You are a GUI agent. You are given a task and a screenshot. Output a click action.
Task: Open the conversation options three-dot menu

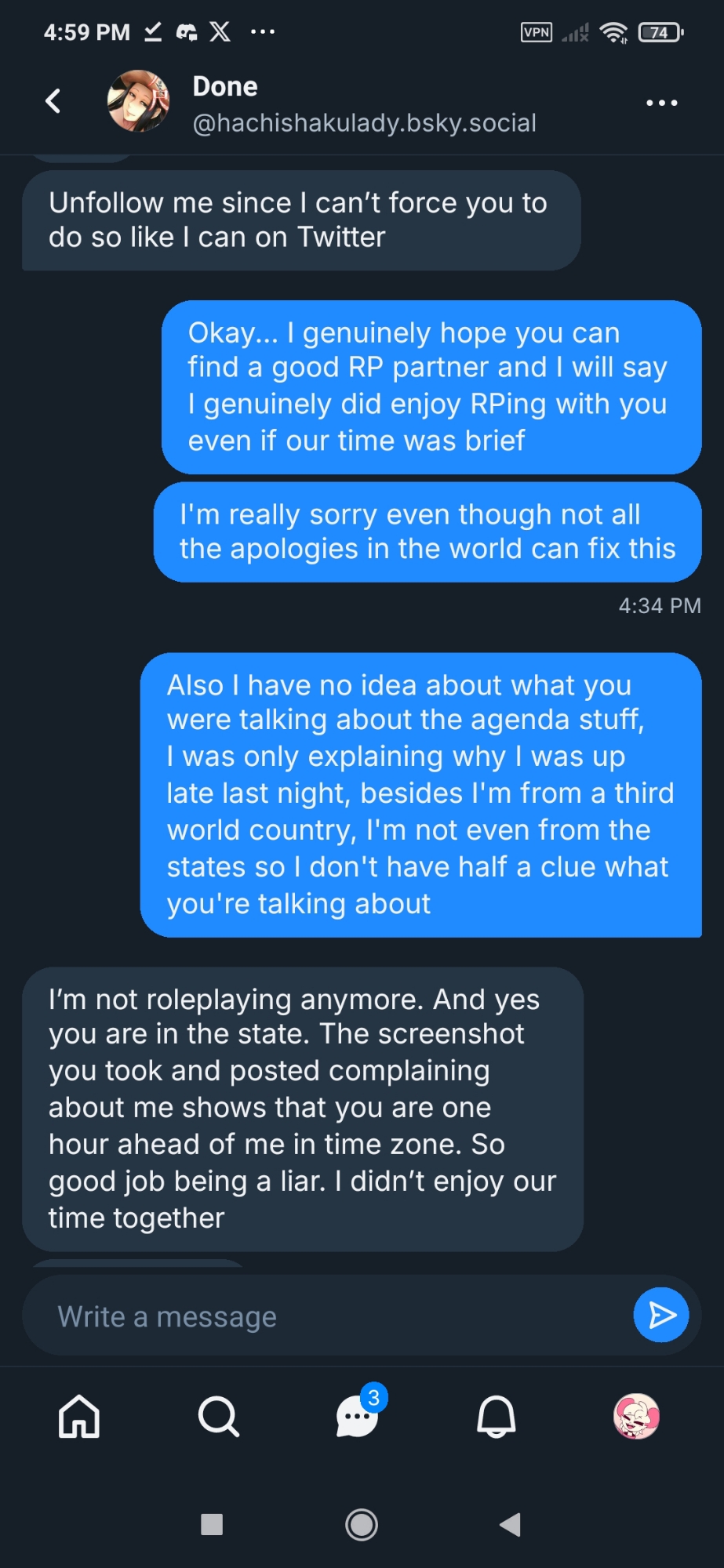661,103
